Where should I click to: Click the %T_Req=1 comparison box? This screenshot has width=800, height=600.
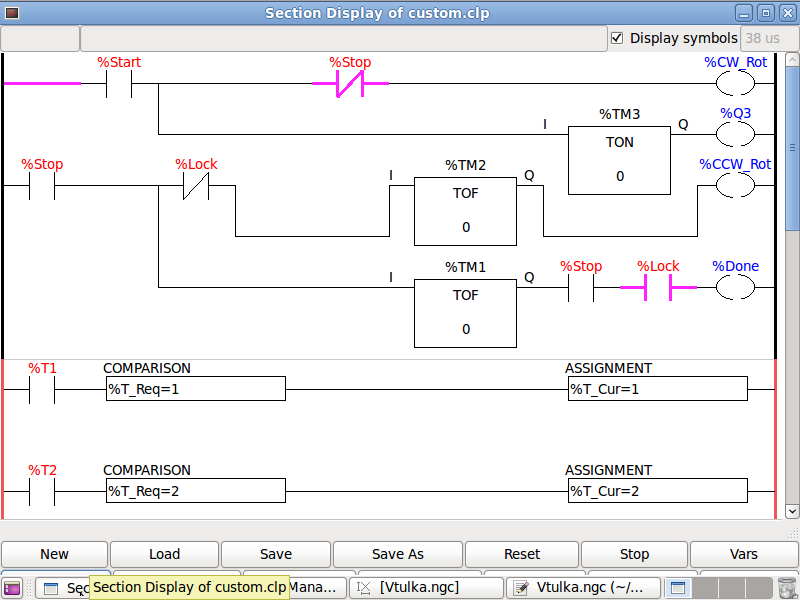(x=196, y=389)
